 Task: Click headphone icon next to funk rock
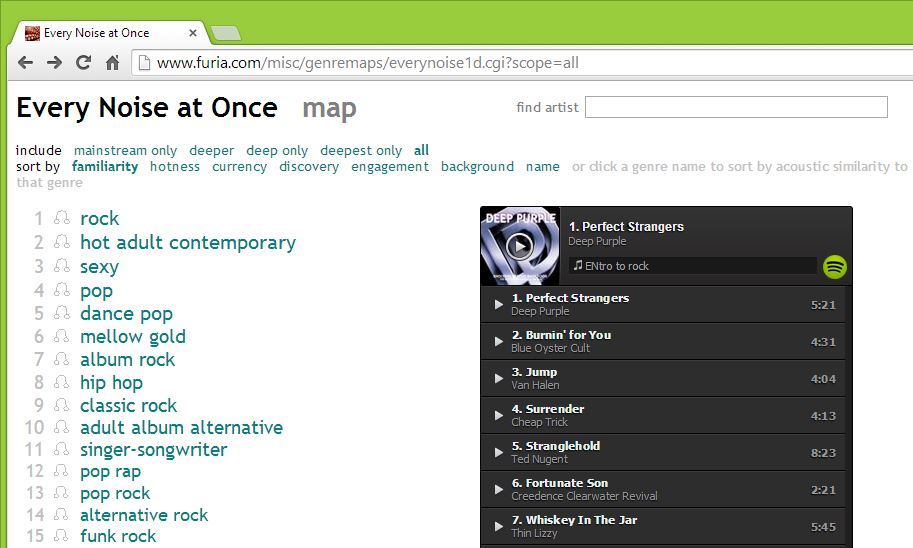(x=62, y=535)
